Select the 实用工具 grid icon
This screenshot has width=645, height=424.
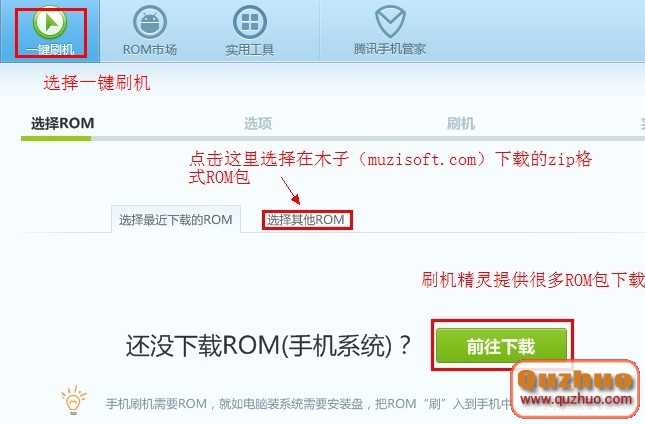tap(250, 21)
